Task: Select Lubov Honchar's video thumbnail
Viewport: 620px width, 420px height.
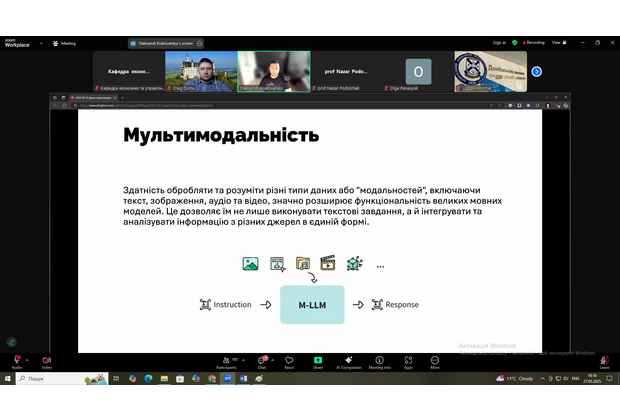Action: (491, 72)
